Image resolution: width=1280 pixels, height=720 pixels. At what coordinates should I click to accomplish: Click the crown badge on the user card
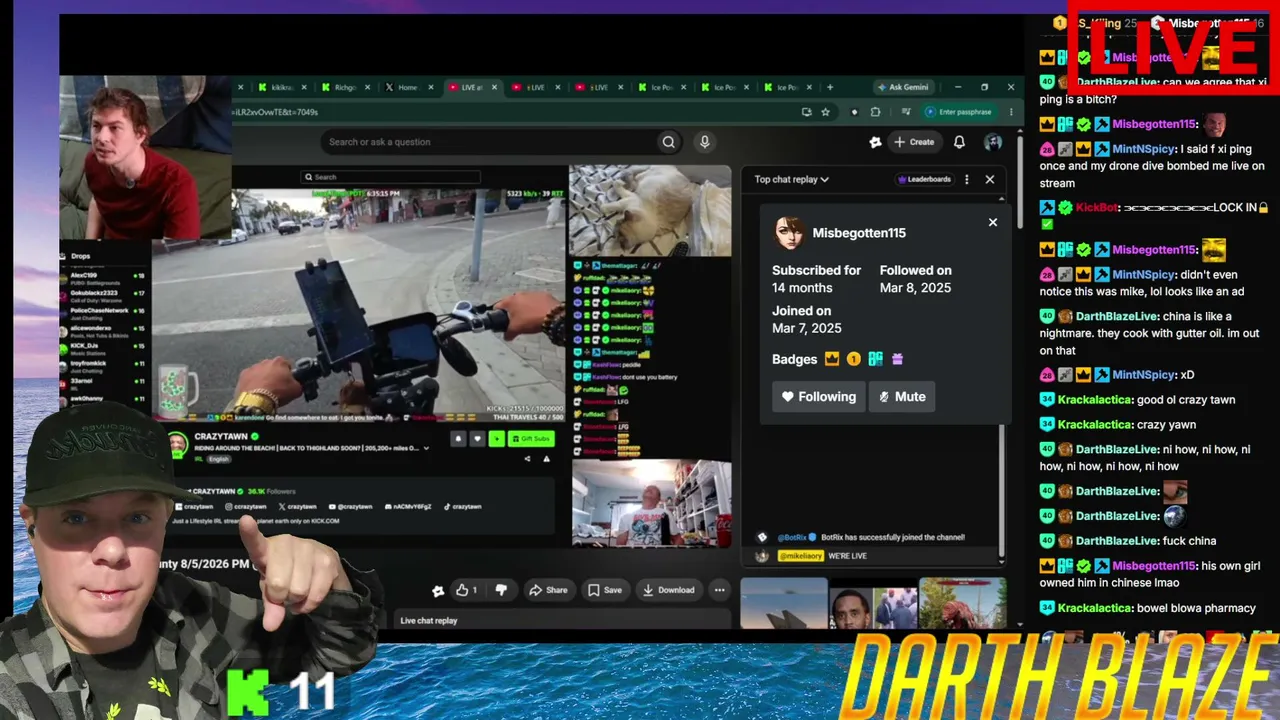(x=832, y=359)
